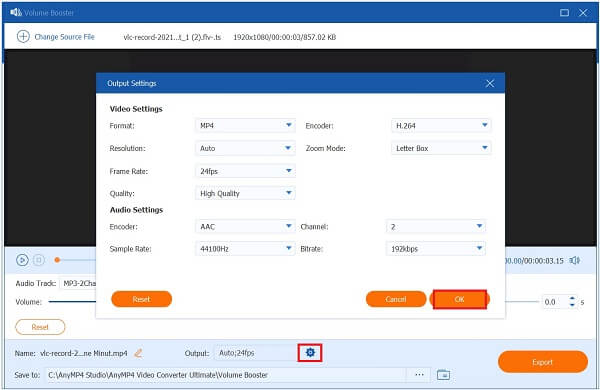Screen dimensions: 600x390
Task: Click the Video Settings heading
Action: point(136,109)
